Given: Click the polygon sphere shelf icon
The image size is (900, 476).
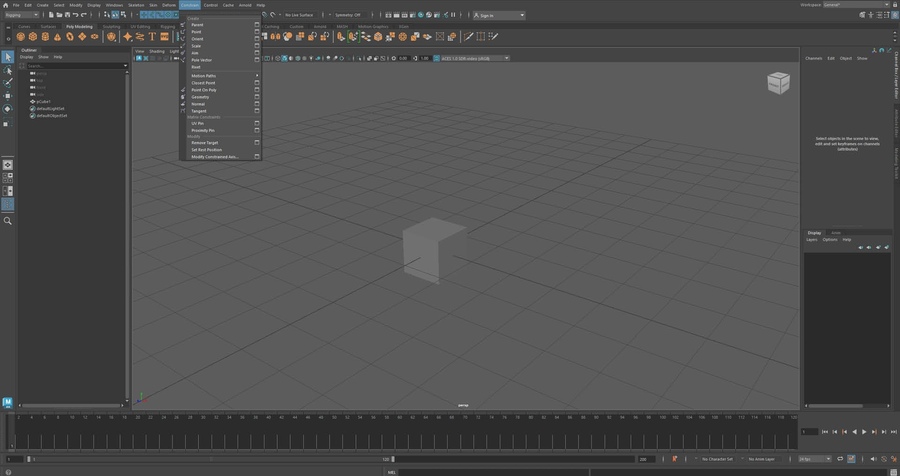Looking at the screenshot, I should (20, 37).
